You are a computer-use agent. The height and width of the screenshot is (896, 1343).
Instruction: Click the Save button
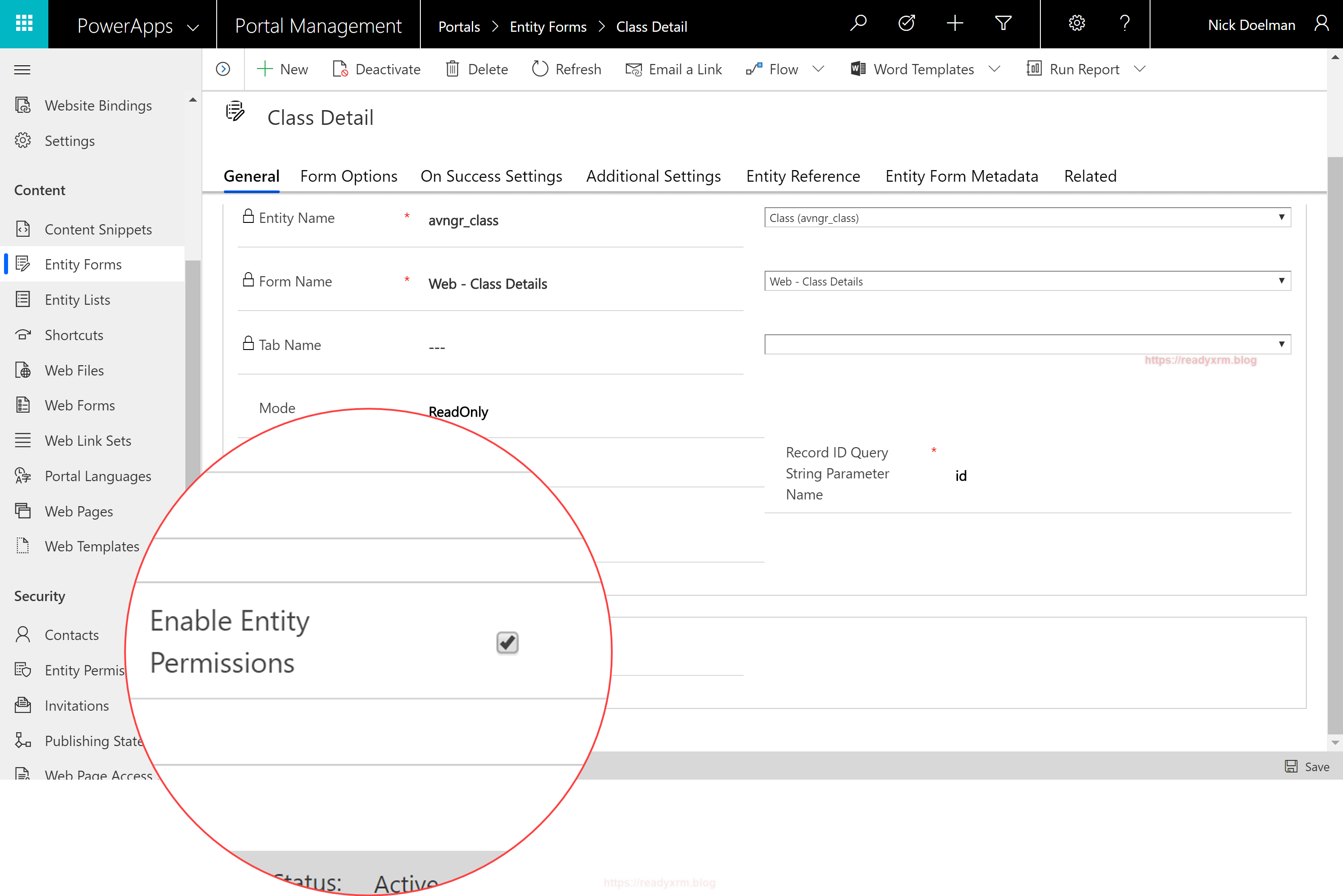(x=1307, y=767)
